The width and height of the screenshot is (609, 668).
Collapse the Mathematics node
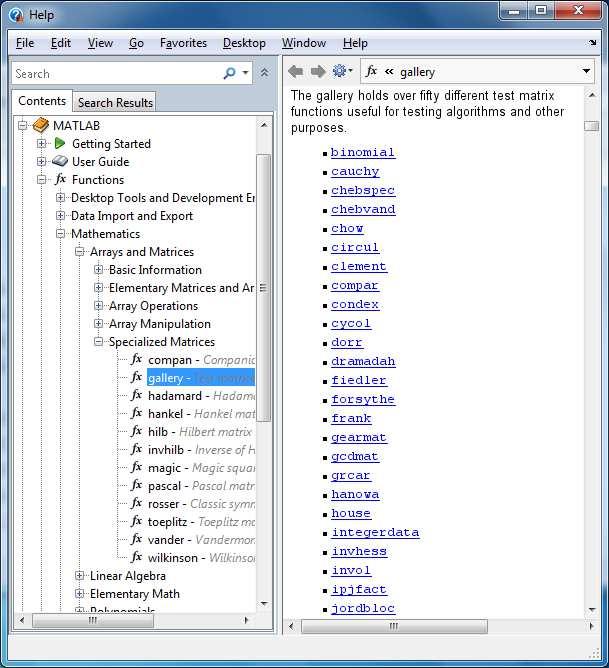click(60, 233)
